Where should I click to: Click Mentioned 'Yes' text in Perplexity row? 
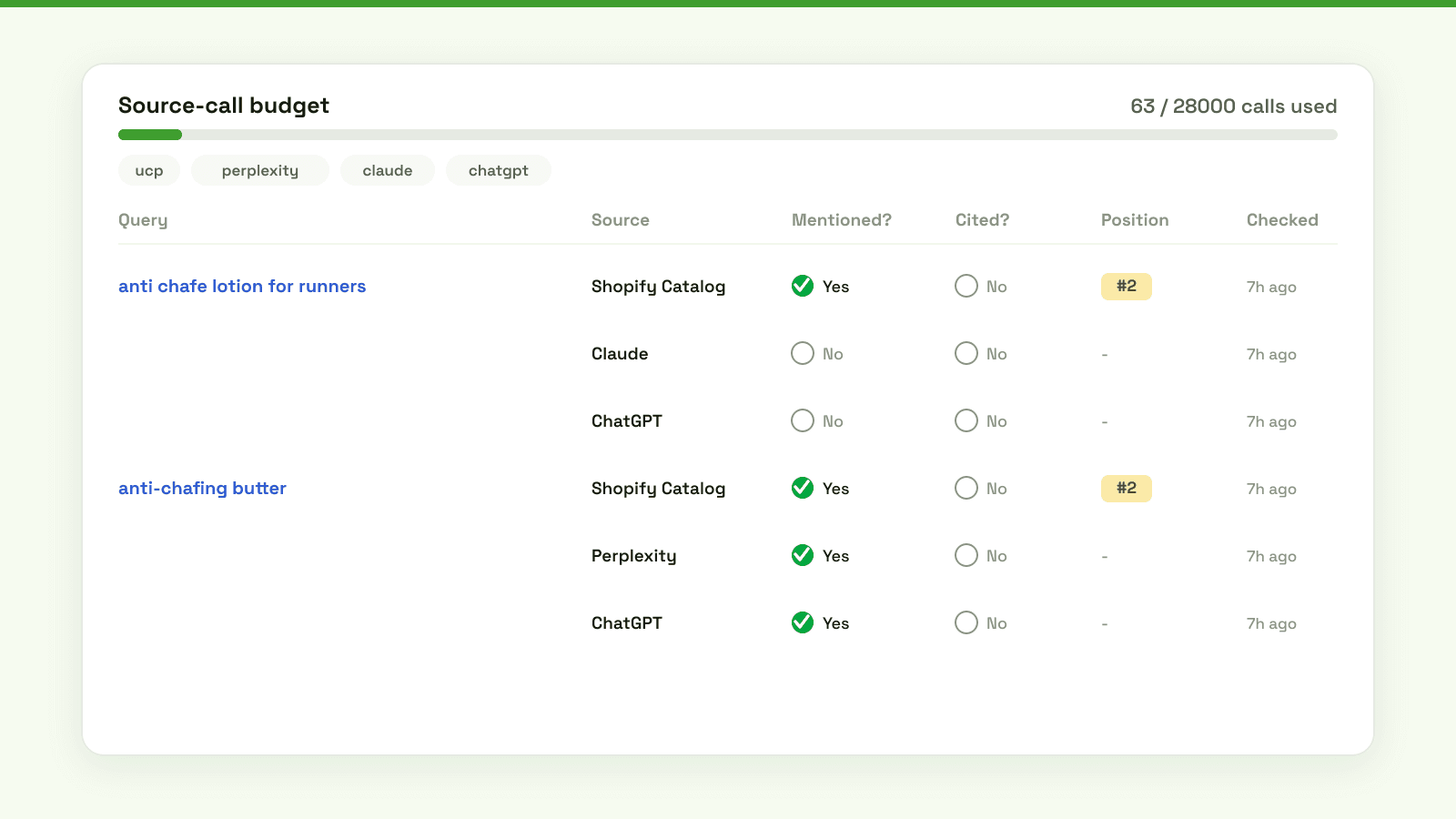pyautogui.click(x=835, y=556)
